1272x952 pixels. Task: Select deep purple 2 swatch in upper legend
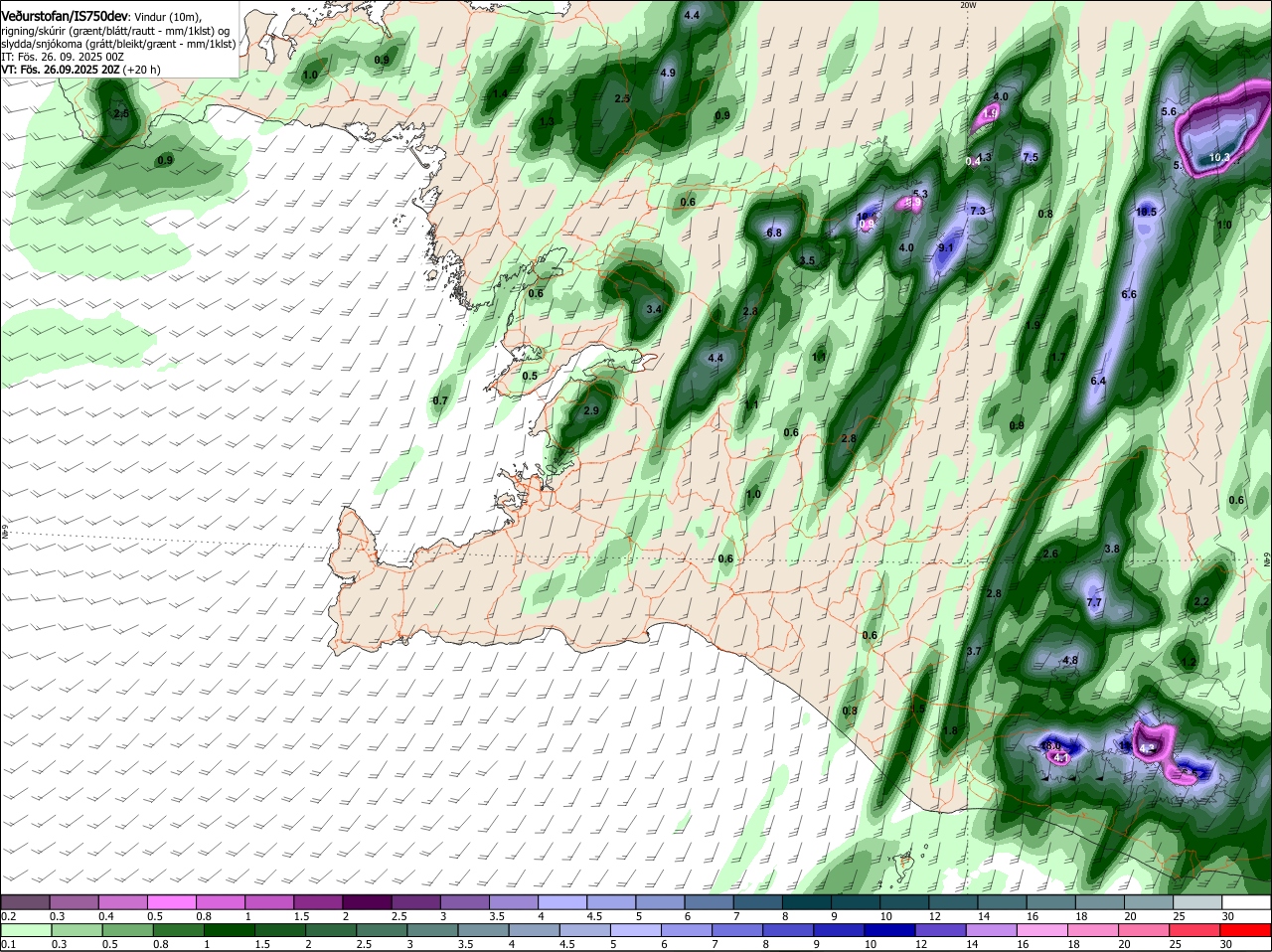pyautogui.click(x=368, y=901)
